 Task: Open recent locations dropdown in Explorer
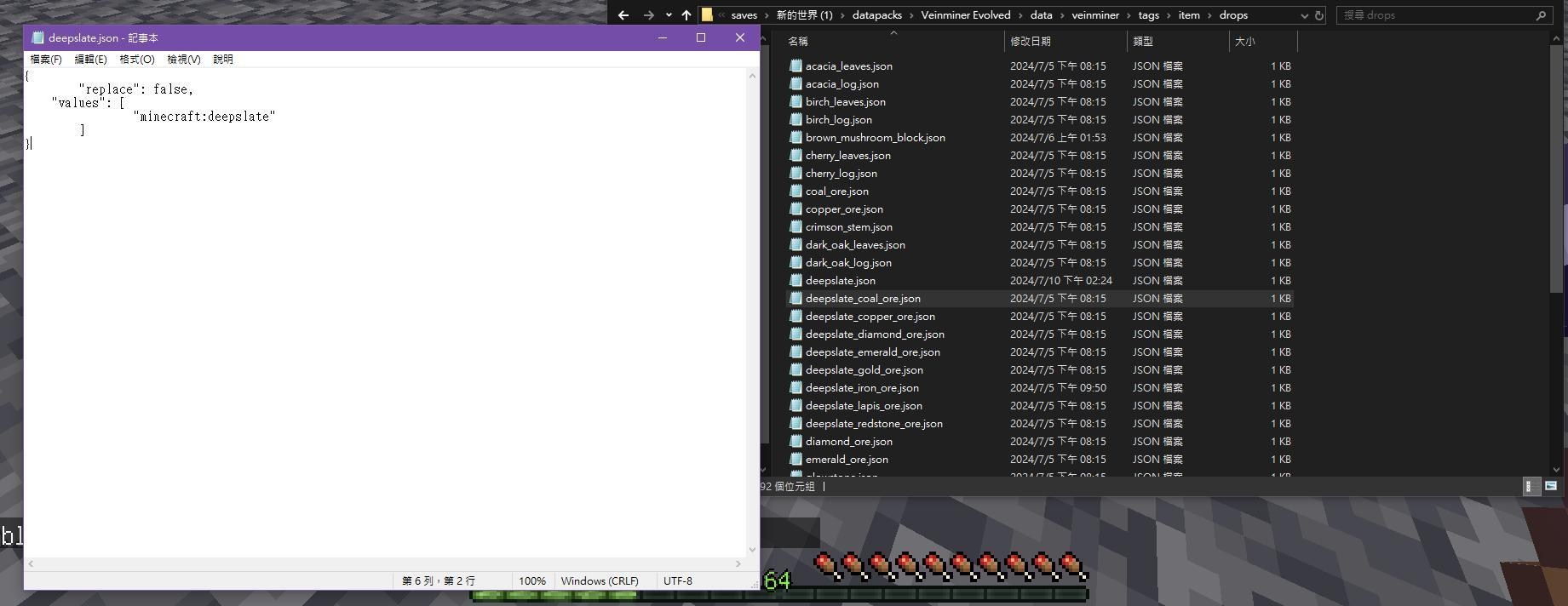[x=669, y=15]
